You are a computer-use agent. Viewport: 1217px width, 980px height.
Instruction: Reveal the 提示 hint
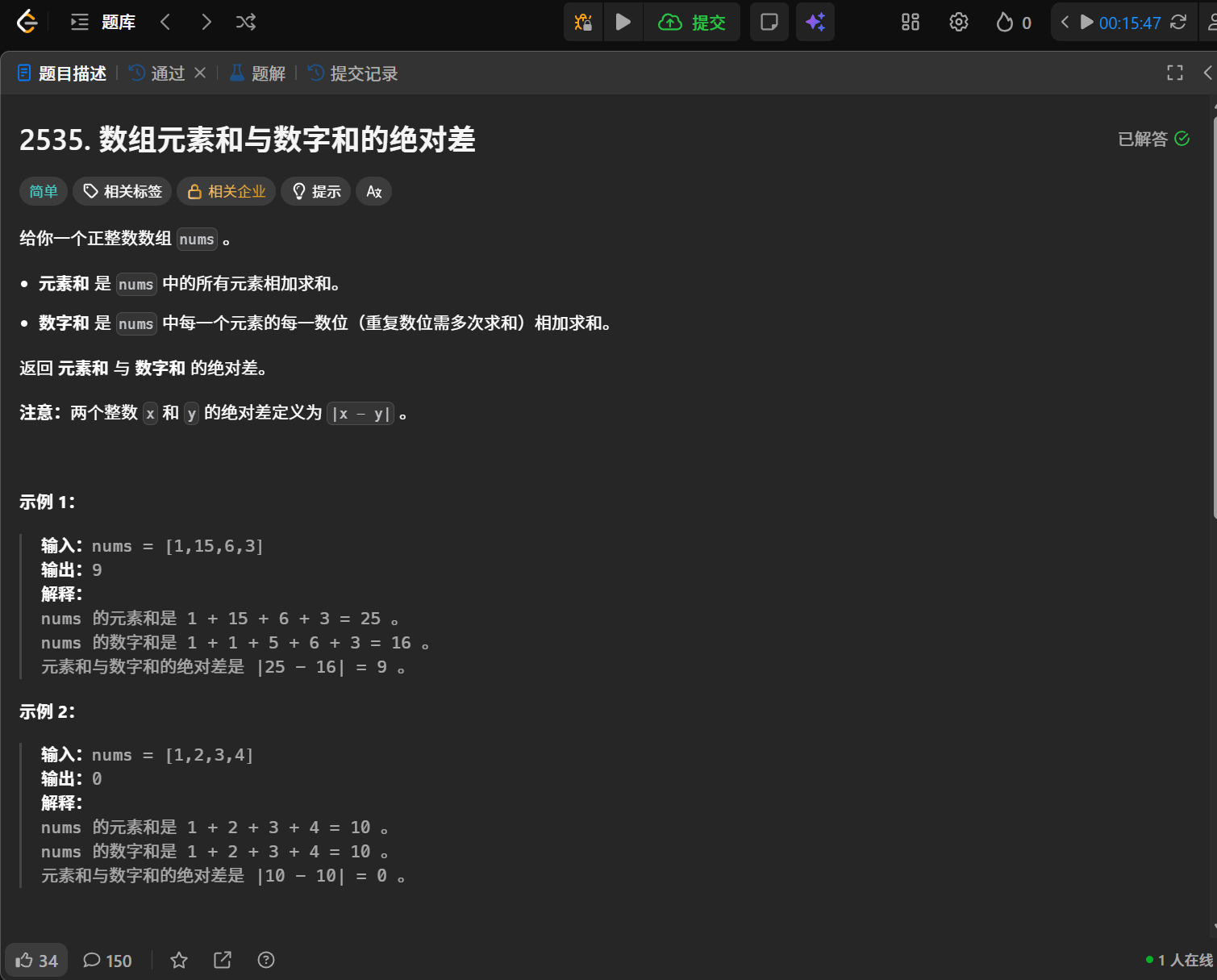316,191
